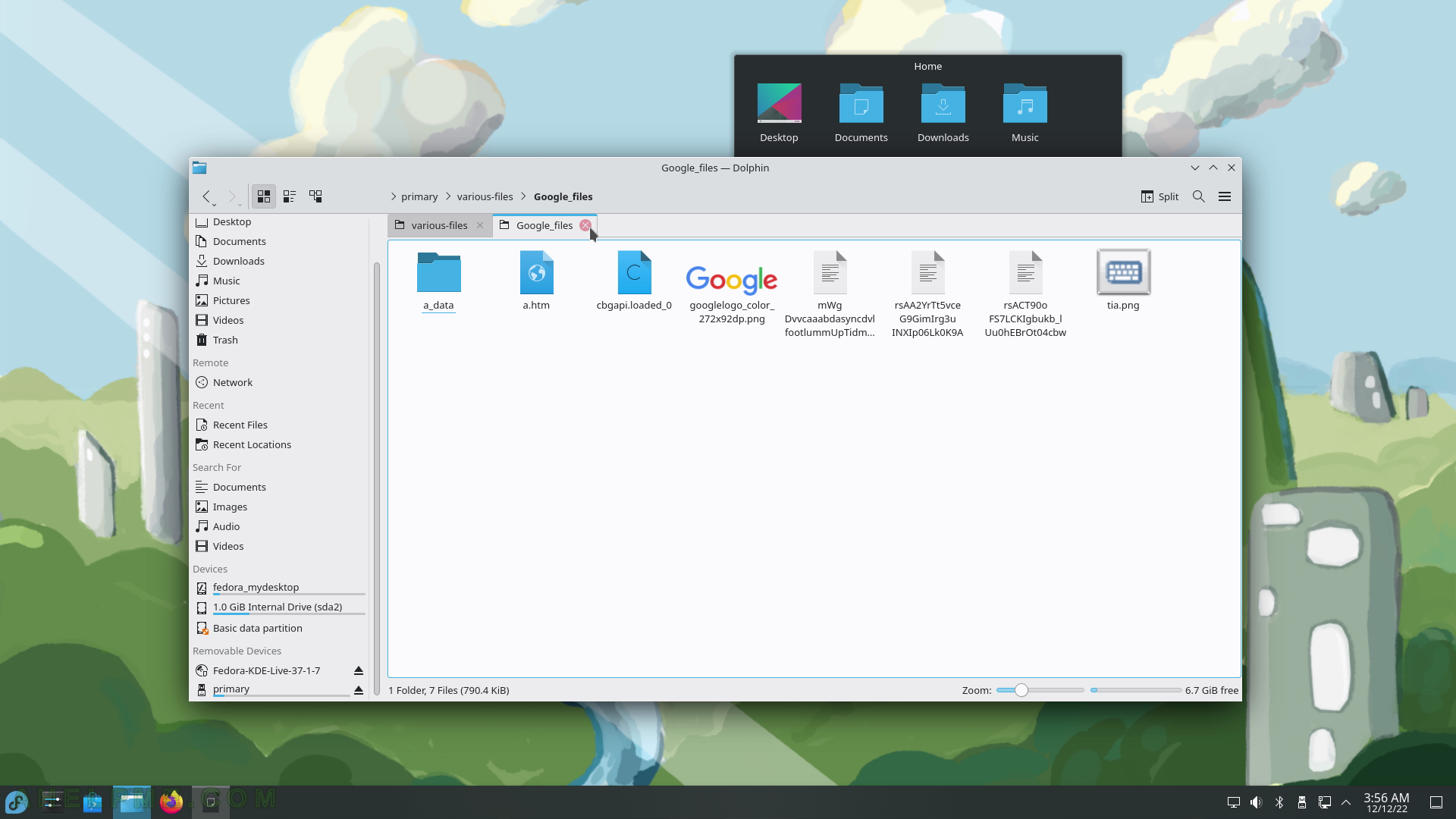Click the Places panel scrollbar

tap(376, 478)
